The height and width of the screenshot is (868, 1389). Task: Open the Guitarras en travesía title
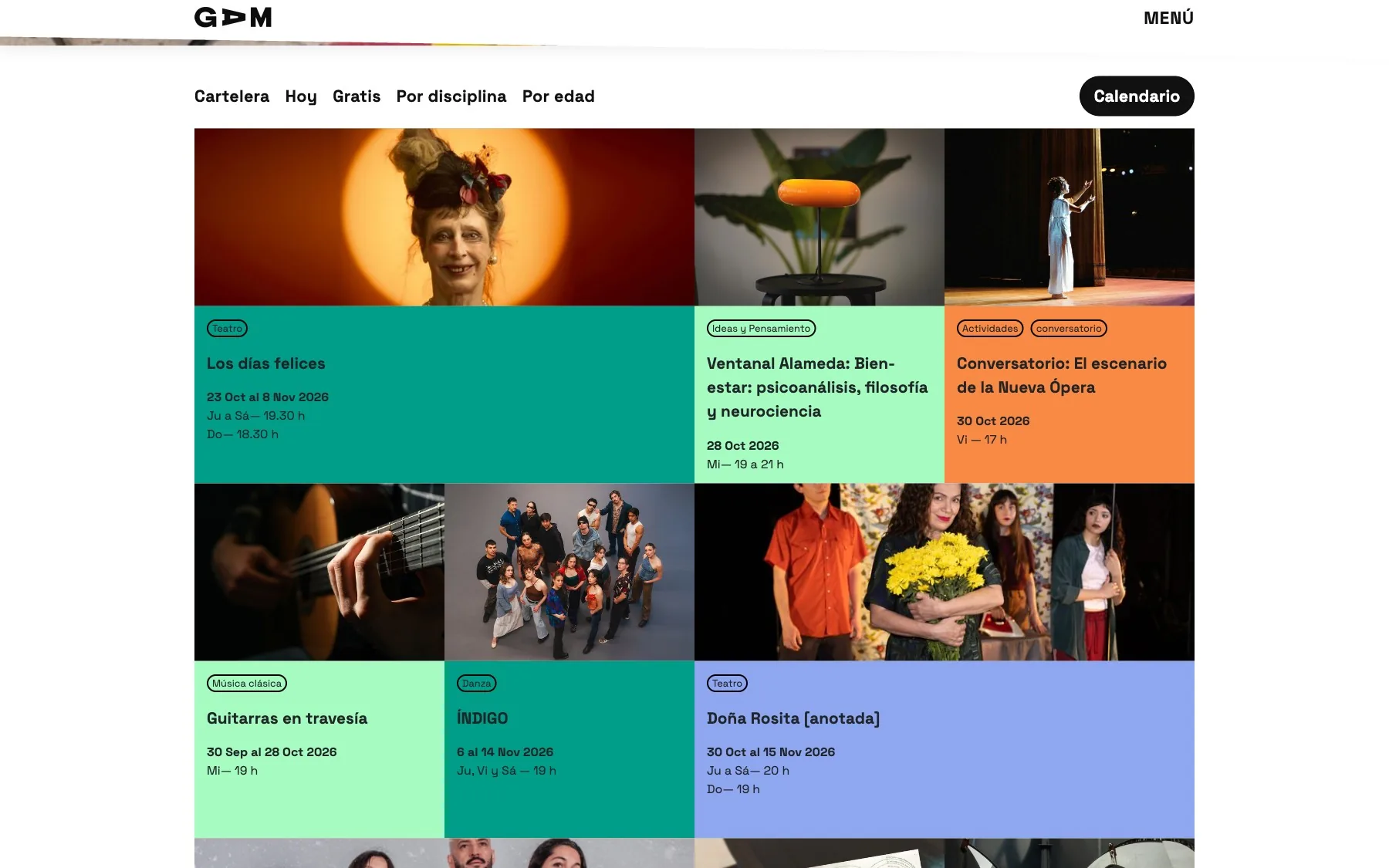(x=287, y=718)
